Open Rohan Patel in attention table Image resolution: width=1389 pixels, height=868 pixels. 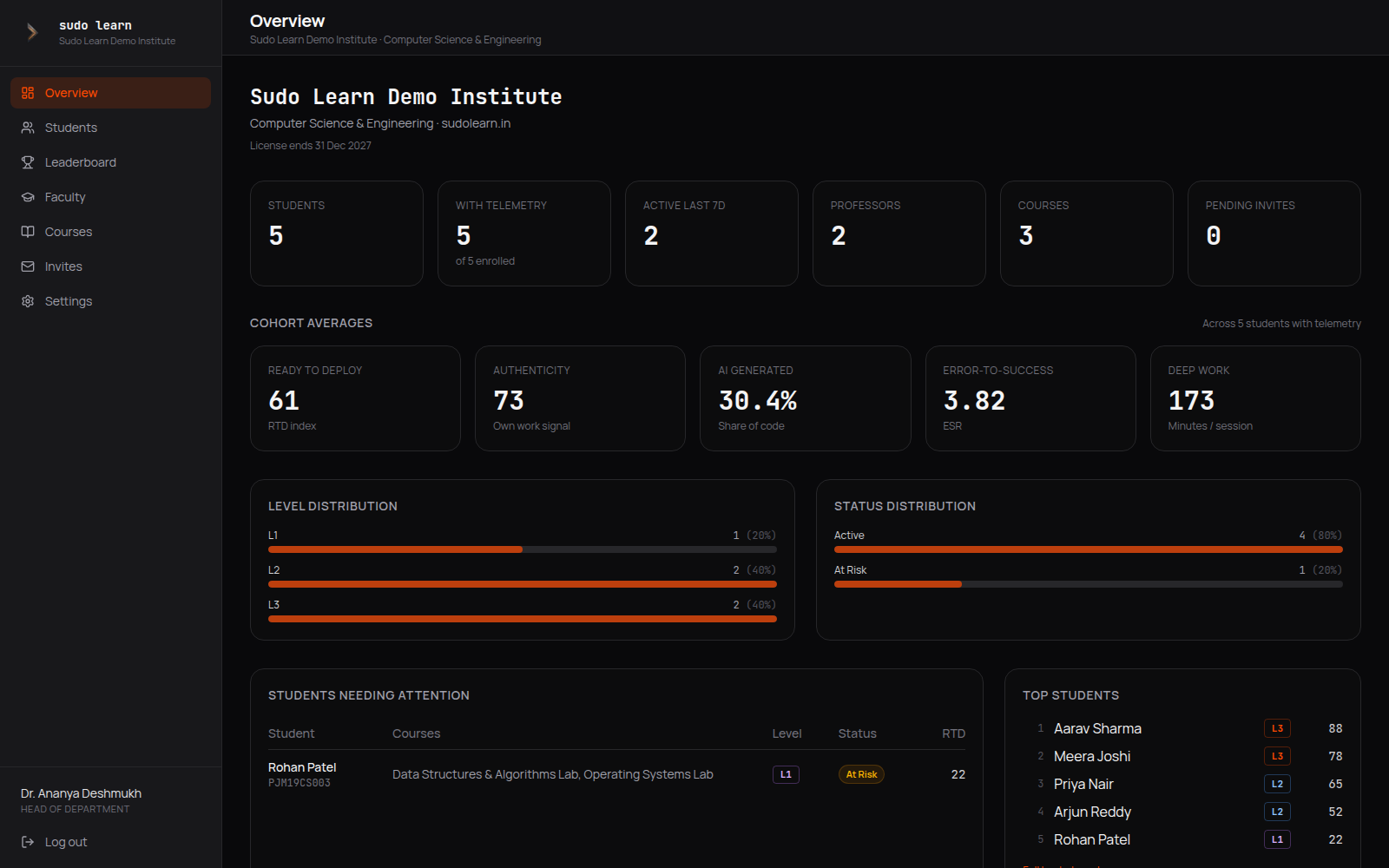[x=302, y=767]
